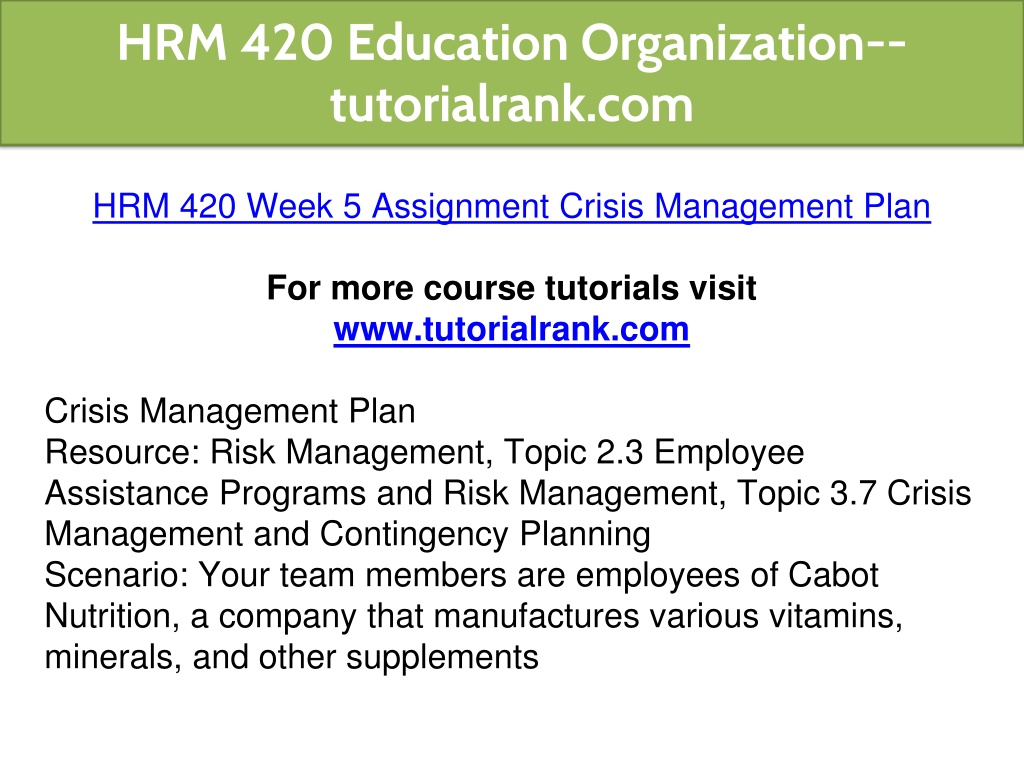Image resolution: width=1024 pixels, height=768 pixels.
Task: Click 'Management and Contingency Planning' line
Action: click(347, 534)
